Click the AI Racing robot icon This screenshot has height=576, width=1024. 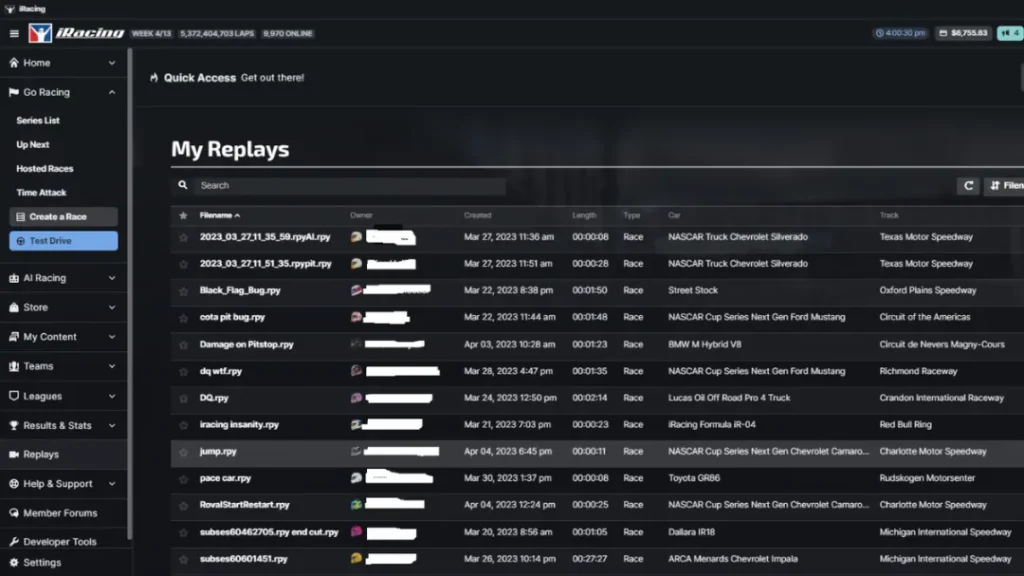pyautogui.click(x=14, y=278)
